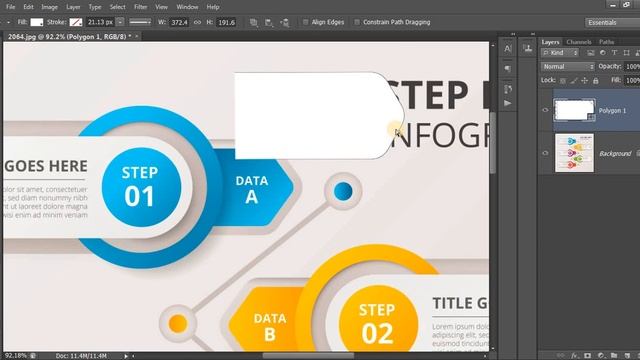
Task: Select the Background layer thumbnail
Action: (x=574, y=153)
